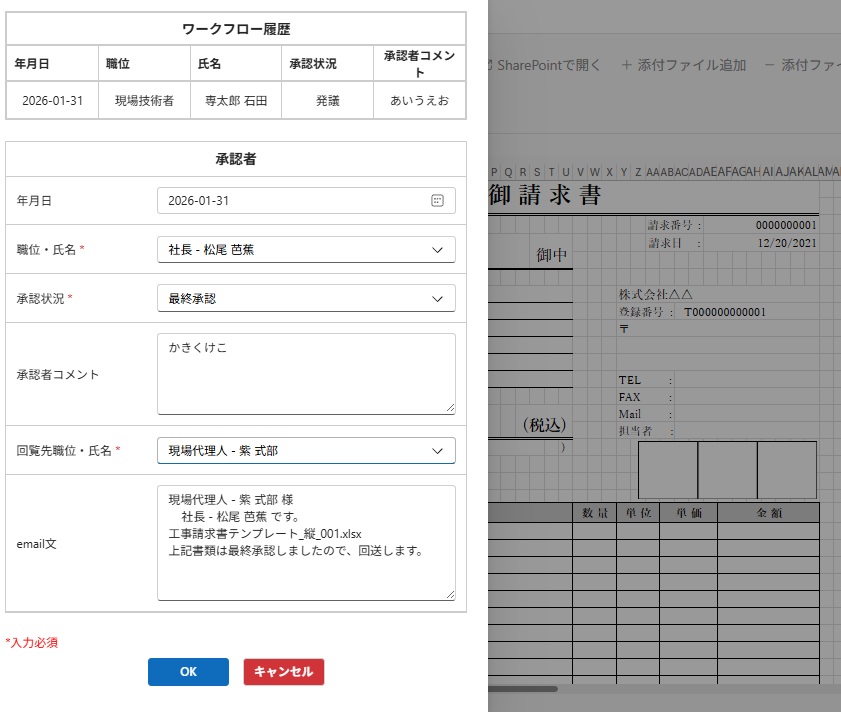The width and height of the screenshot is (841, 712).
Task: Click the 承認状況 column header in history
Action: coord(313,64)
